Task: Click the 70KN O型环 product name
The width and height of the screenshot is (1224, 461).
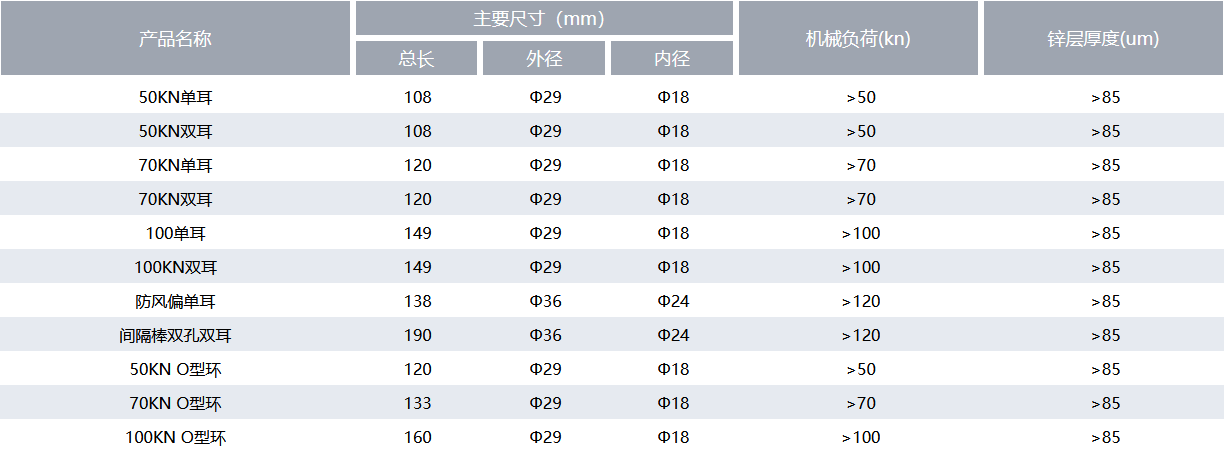Action: 175,404
